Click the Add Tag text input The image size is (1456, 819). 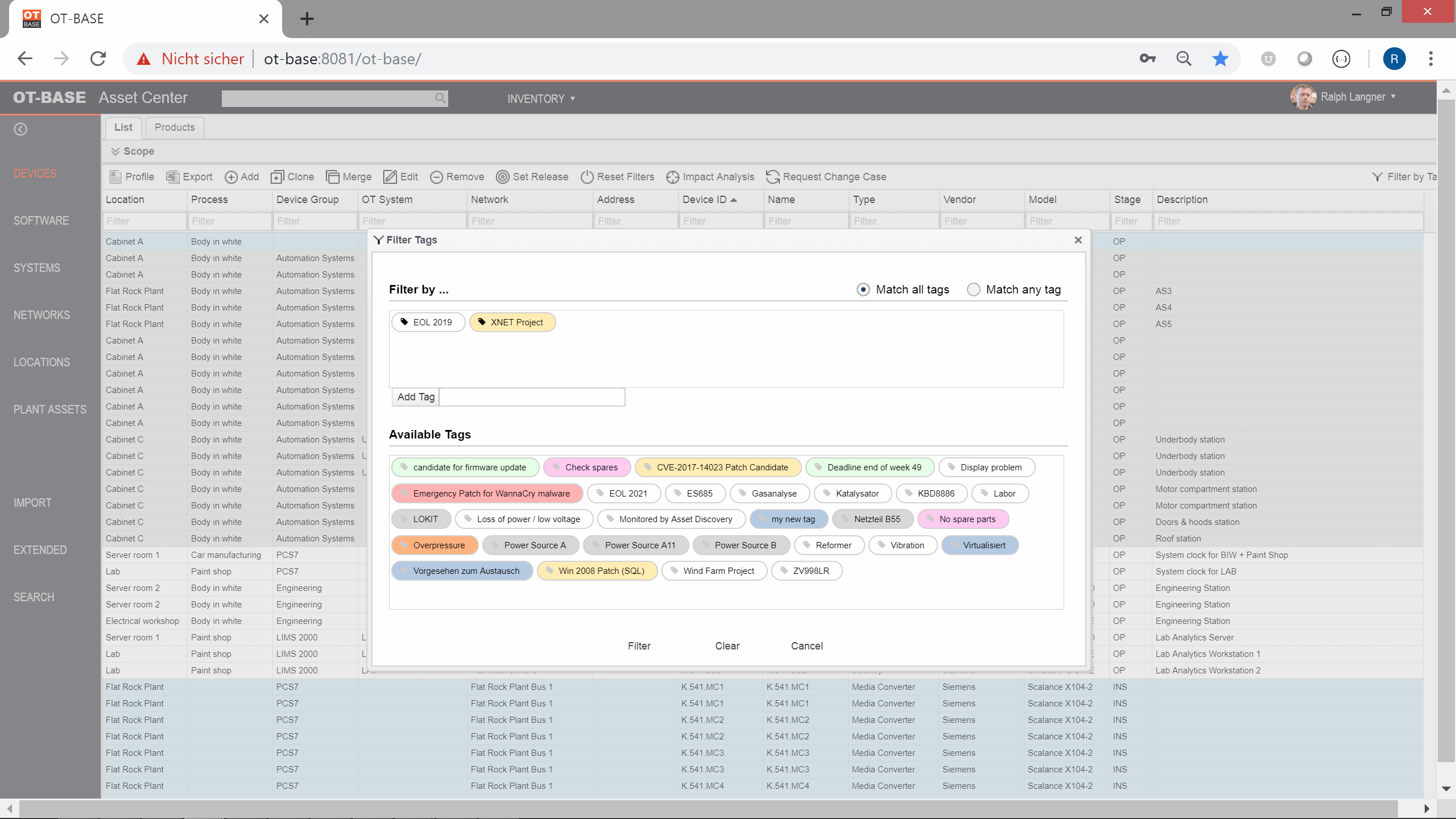tap(532, 397)
